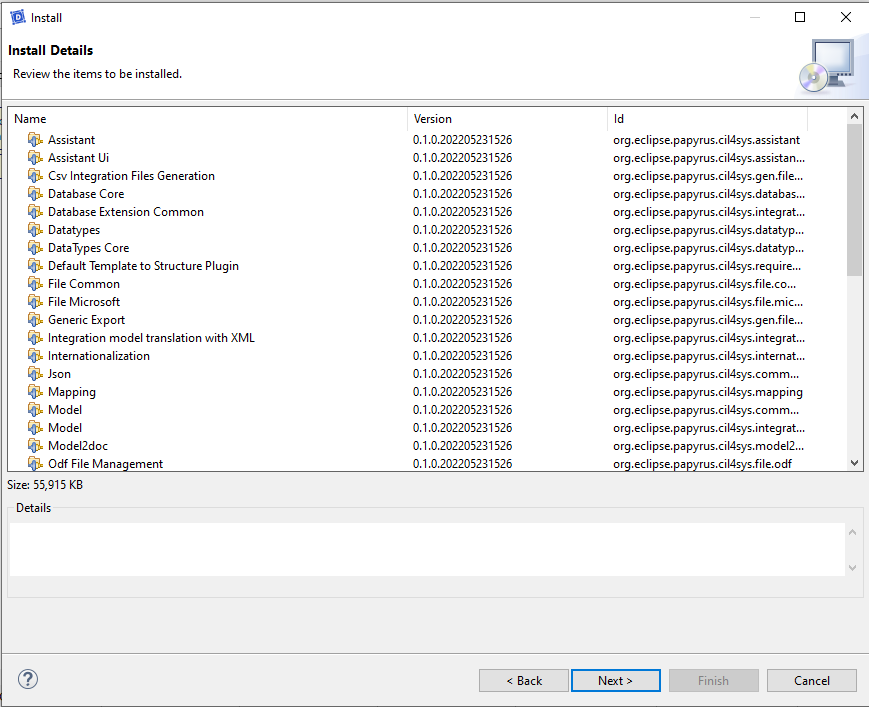
Task: Click version cell of the Json row
Action: (x=462, y=374)
